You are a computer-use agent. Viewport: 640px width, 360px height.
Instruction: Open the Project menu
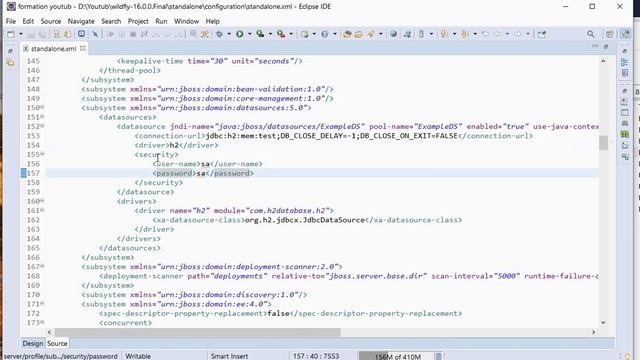(x=138, y=21)
